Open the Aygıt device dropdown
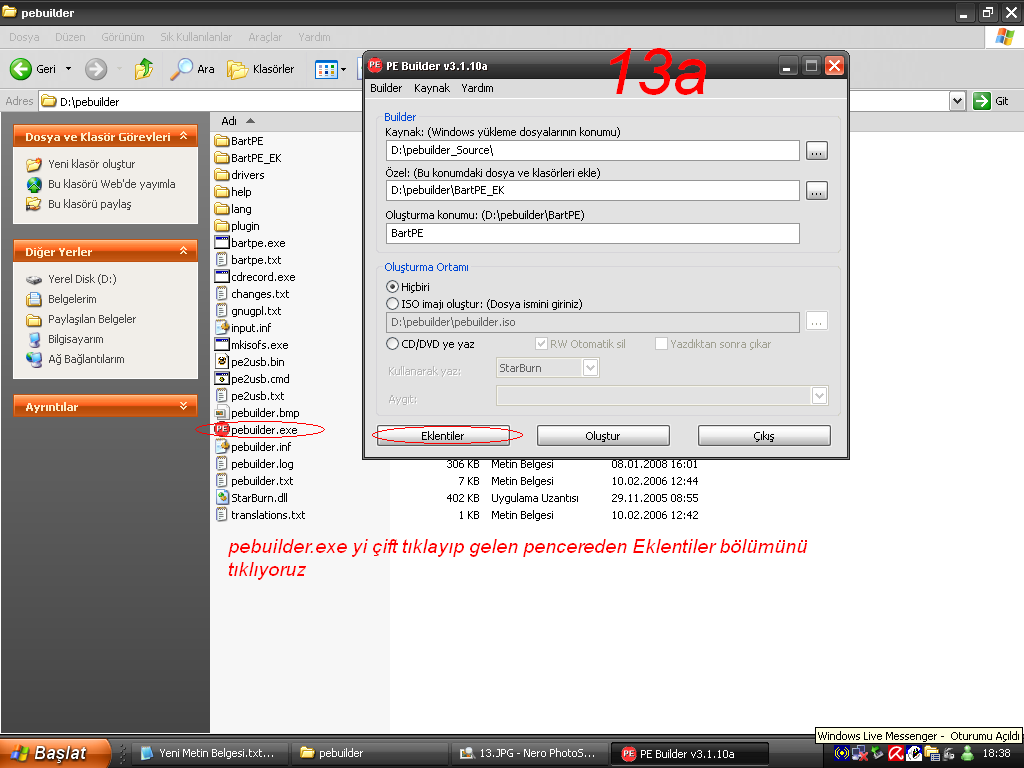 click(820, 395)
